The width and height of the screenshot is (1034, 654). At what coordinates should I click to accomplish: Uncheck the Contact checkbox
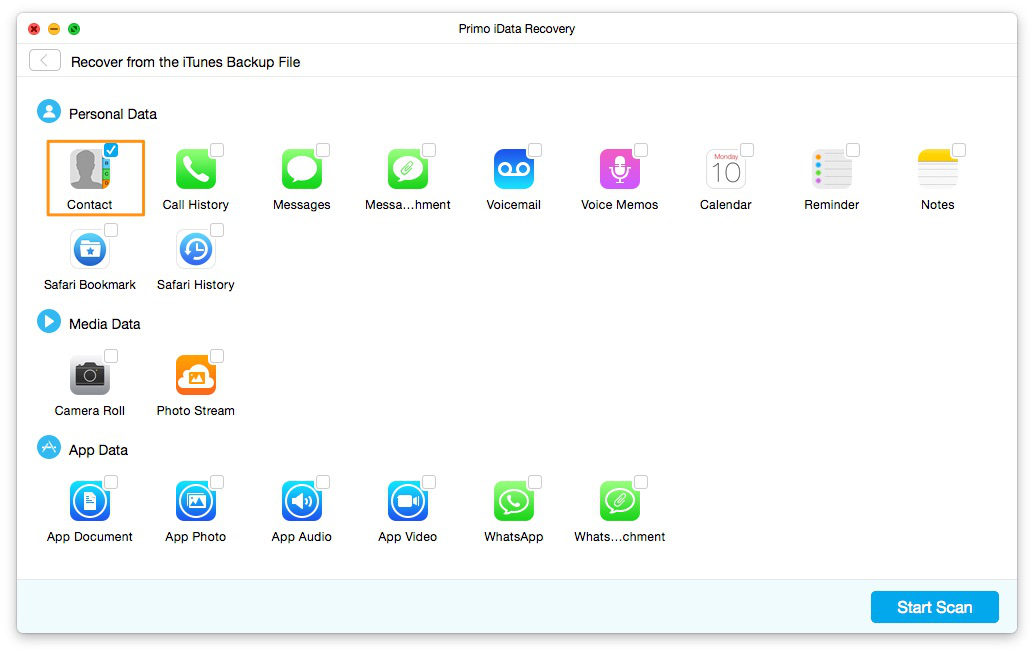click(111, 150)
